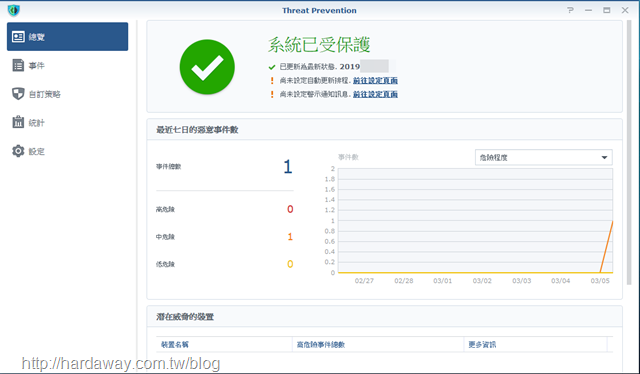The image size is (640, 374).
Task: Open settings link for auto update schedule
Action: 375,80
